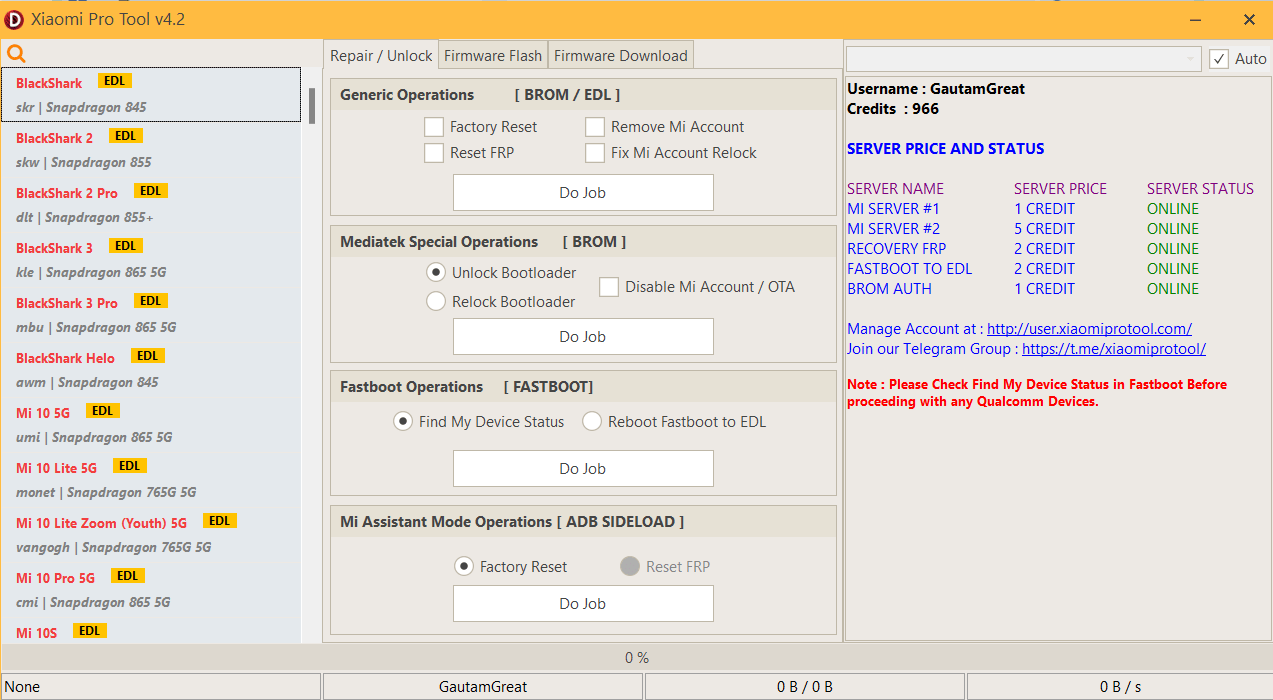
Task: Enable the Factory Reset checkbox in Generic Operations
Action: [x=434, y=127]
